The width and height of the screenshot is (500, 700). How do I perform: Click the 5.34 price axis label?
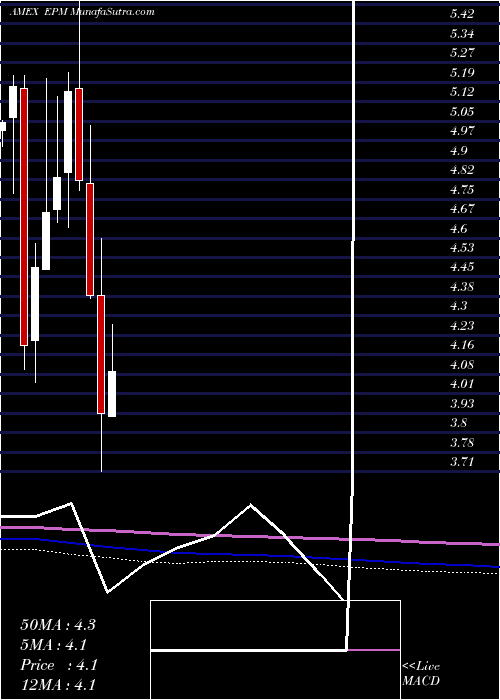462,33
